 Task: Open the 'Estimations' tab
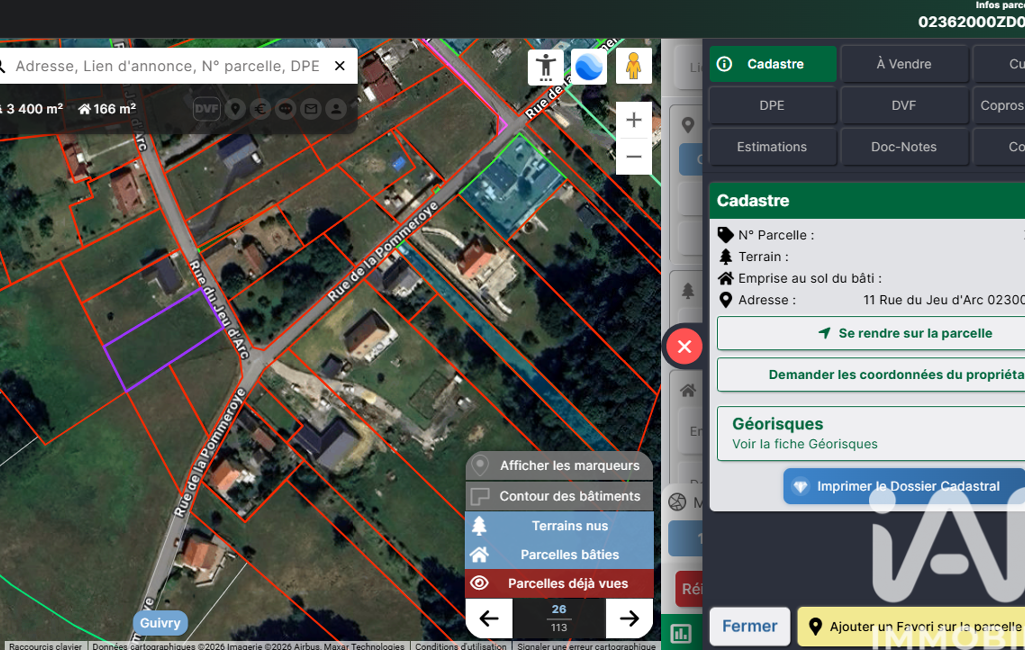click(x=771, y=147)
